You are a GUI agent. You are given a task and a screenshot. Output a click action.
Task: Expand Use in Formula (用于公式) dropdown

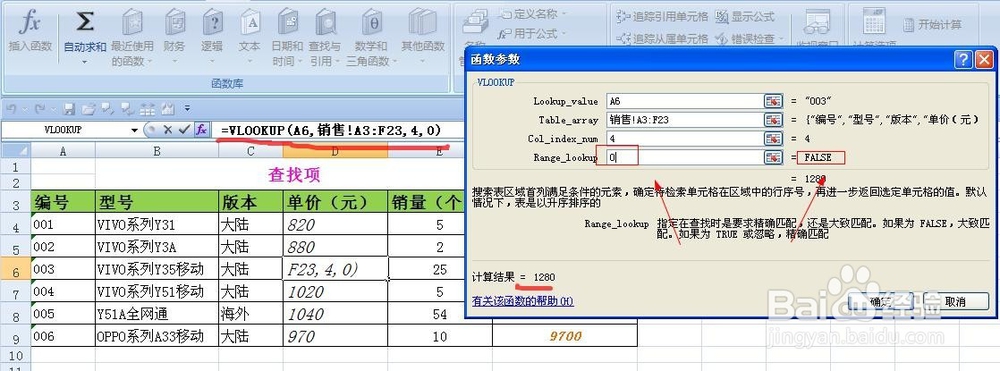pyautogui.click(x=564, y=33)
